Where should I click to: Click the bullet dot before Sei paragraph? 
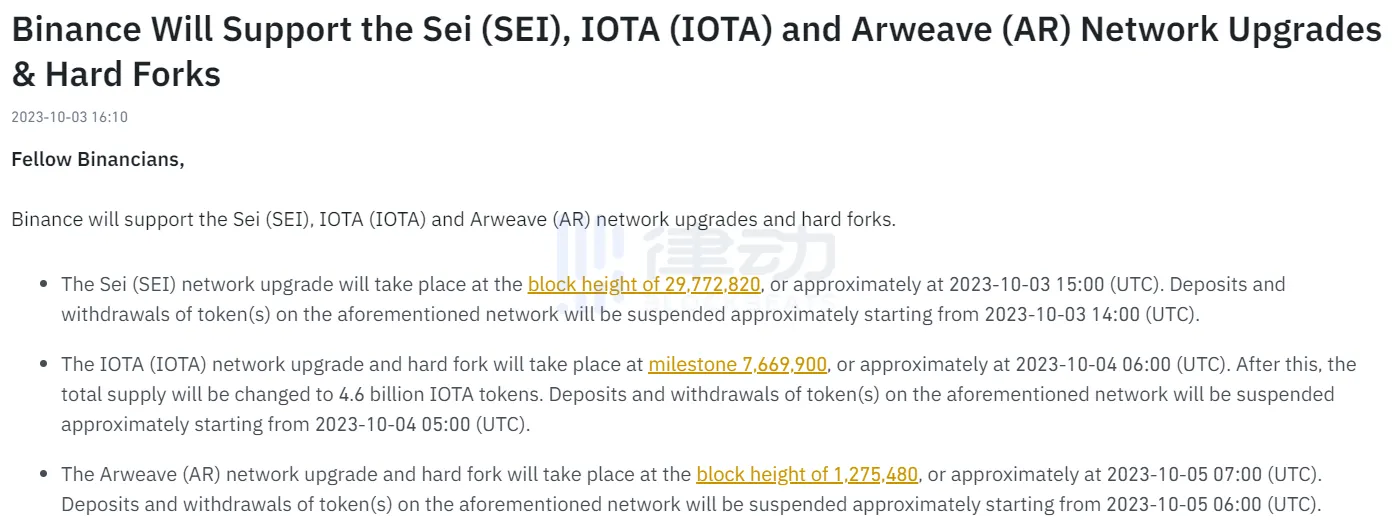click(x=44, y=285)
